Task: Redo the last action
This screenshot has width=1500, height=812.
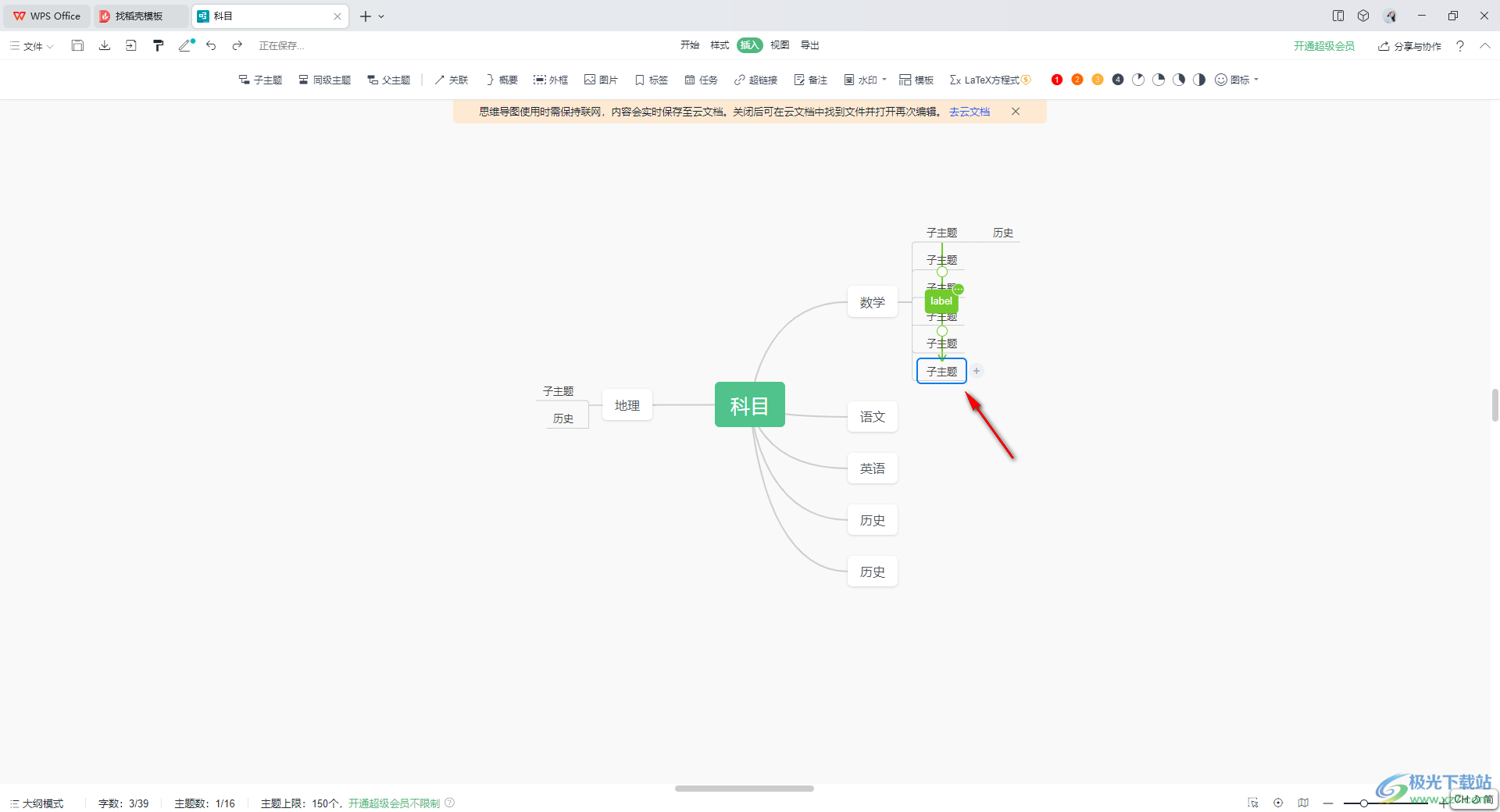Action: 237,45
